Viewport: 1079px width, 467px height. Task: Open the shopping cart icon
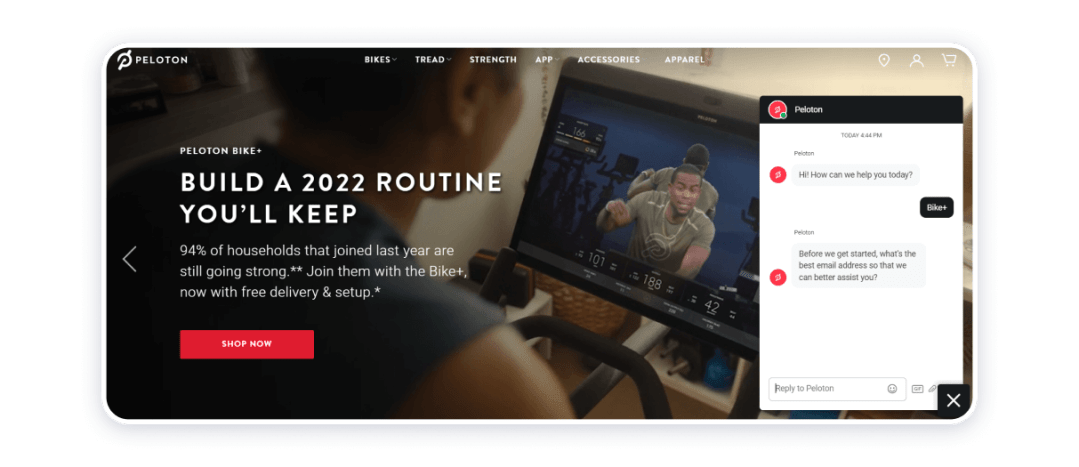coord(949,61)
